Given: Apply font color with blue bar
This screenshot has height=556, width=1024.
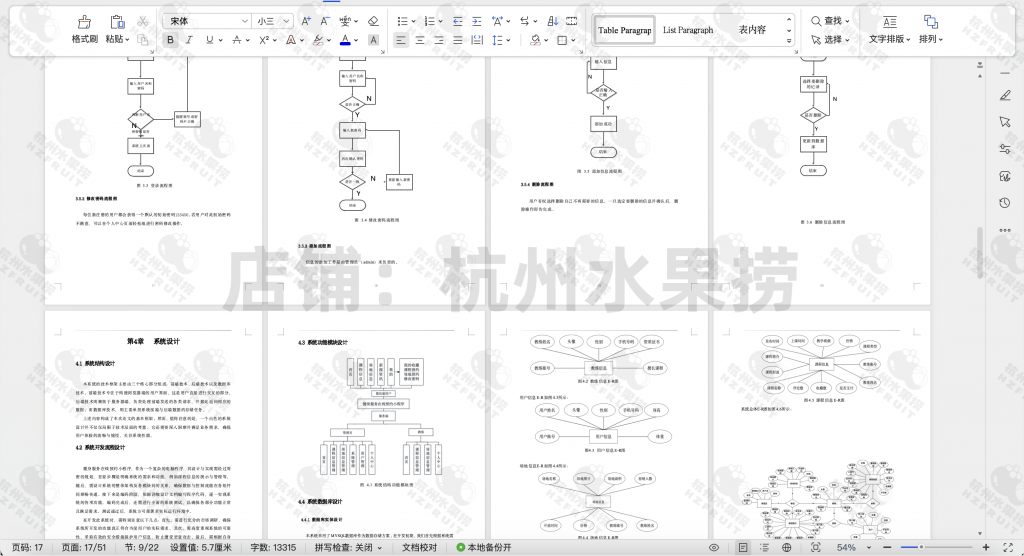Looking at the screenshot, I should coord(345,40).
